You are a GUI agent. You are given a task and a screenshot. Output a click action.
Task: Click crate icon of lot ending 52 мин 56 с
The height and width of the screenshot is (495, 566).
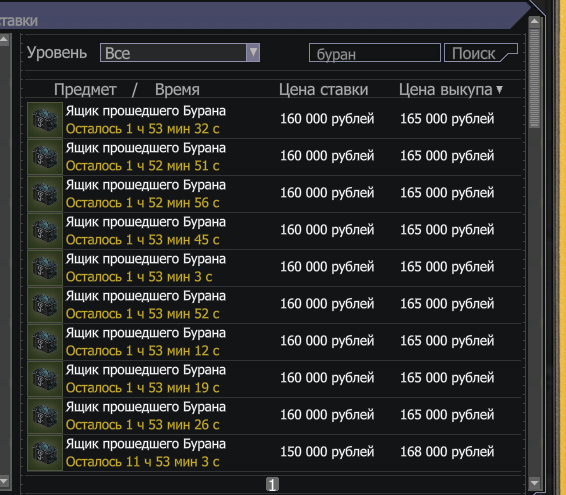[x=45, y=194]
